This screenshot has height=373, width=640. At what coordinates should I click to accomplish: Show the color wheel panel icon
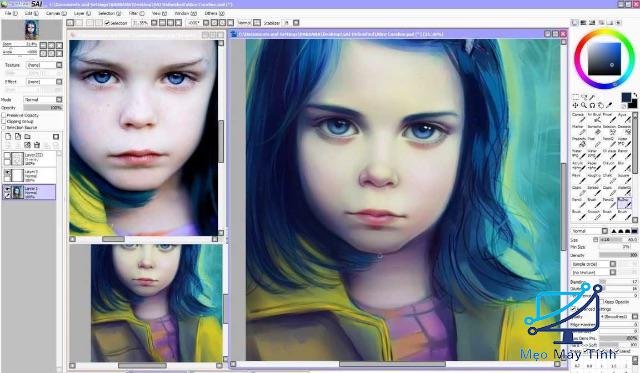coord(574,22)
